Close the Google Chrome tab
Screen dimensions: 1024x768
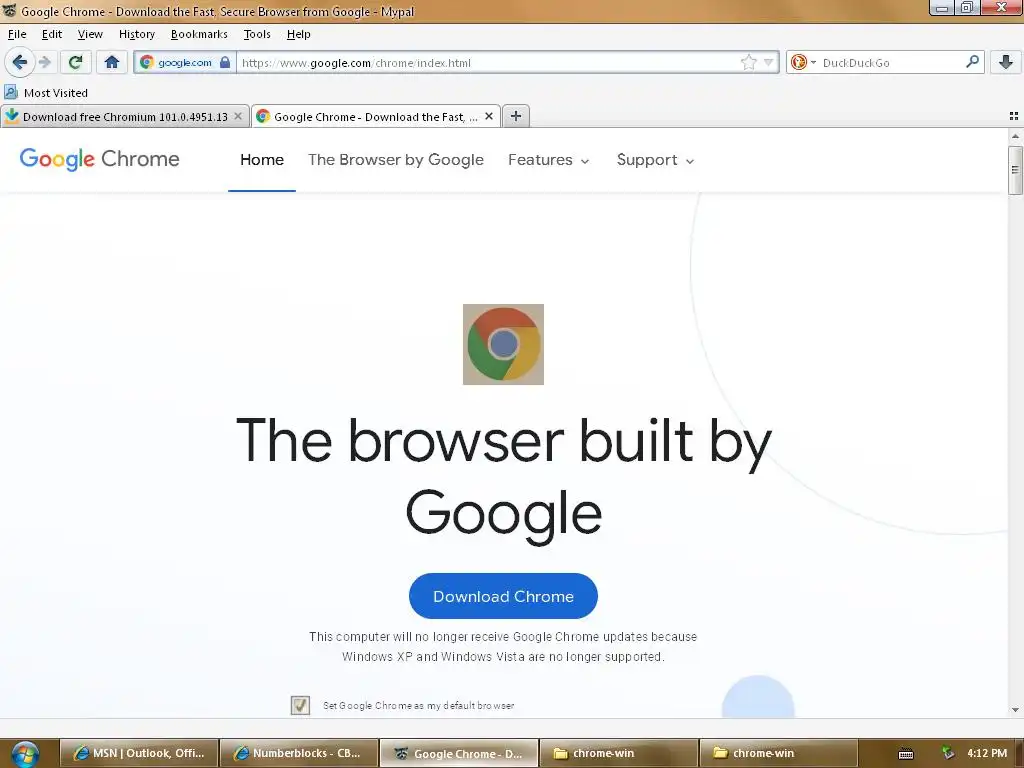tap(488, 116)
